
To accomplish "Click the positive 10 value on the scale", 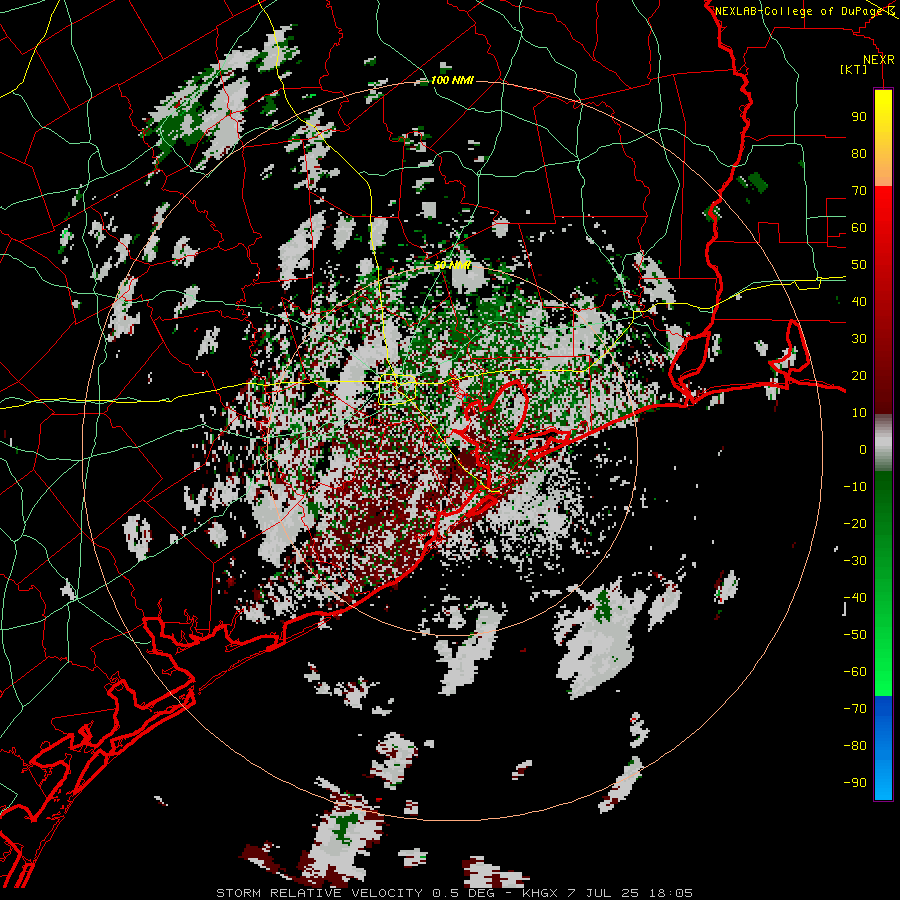I will 859,413.
